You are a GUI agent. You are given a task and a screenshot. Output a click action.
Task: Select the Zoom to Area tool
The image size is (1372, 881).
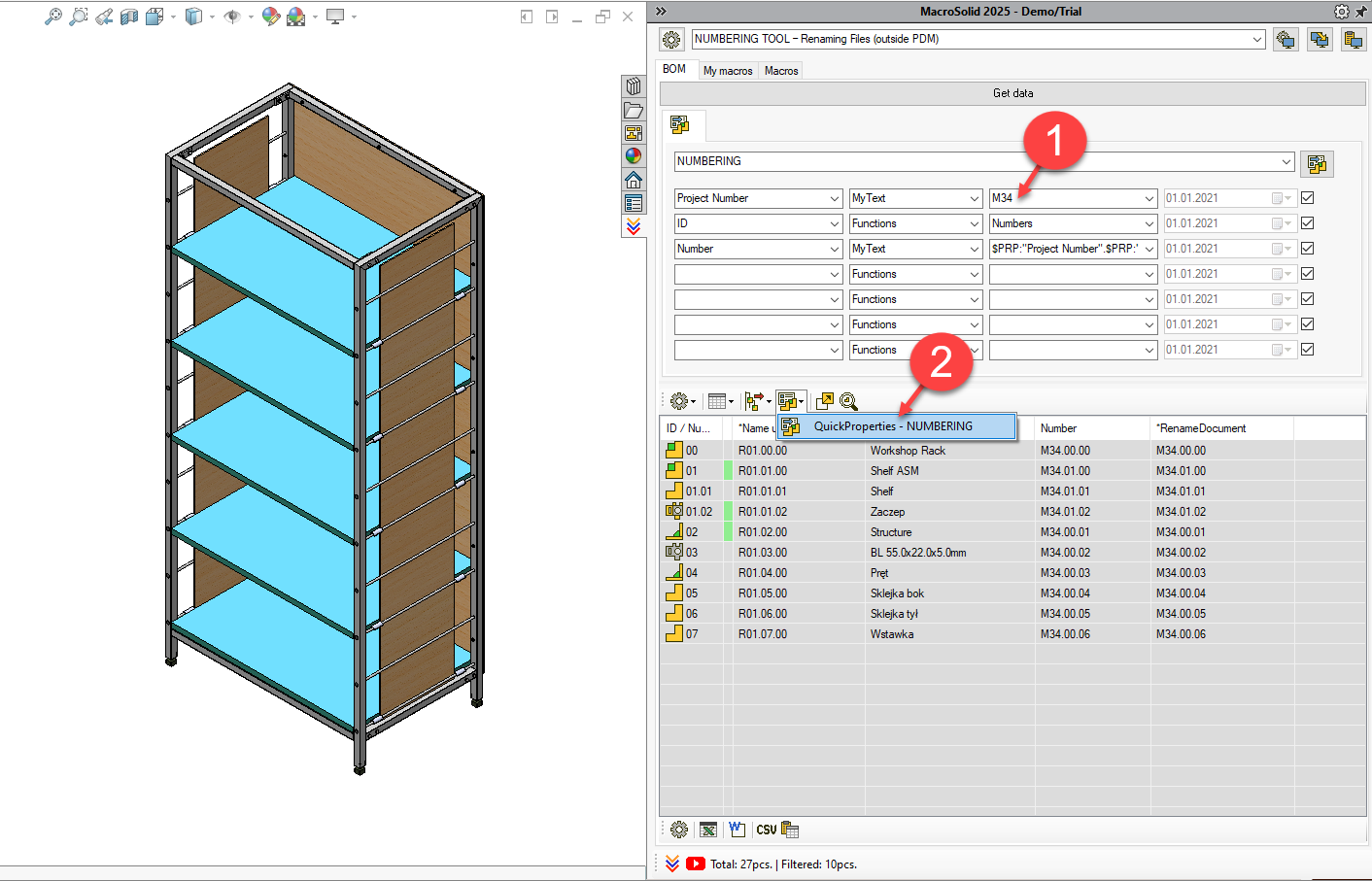coord(79,17)
